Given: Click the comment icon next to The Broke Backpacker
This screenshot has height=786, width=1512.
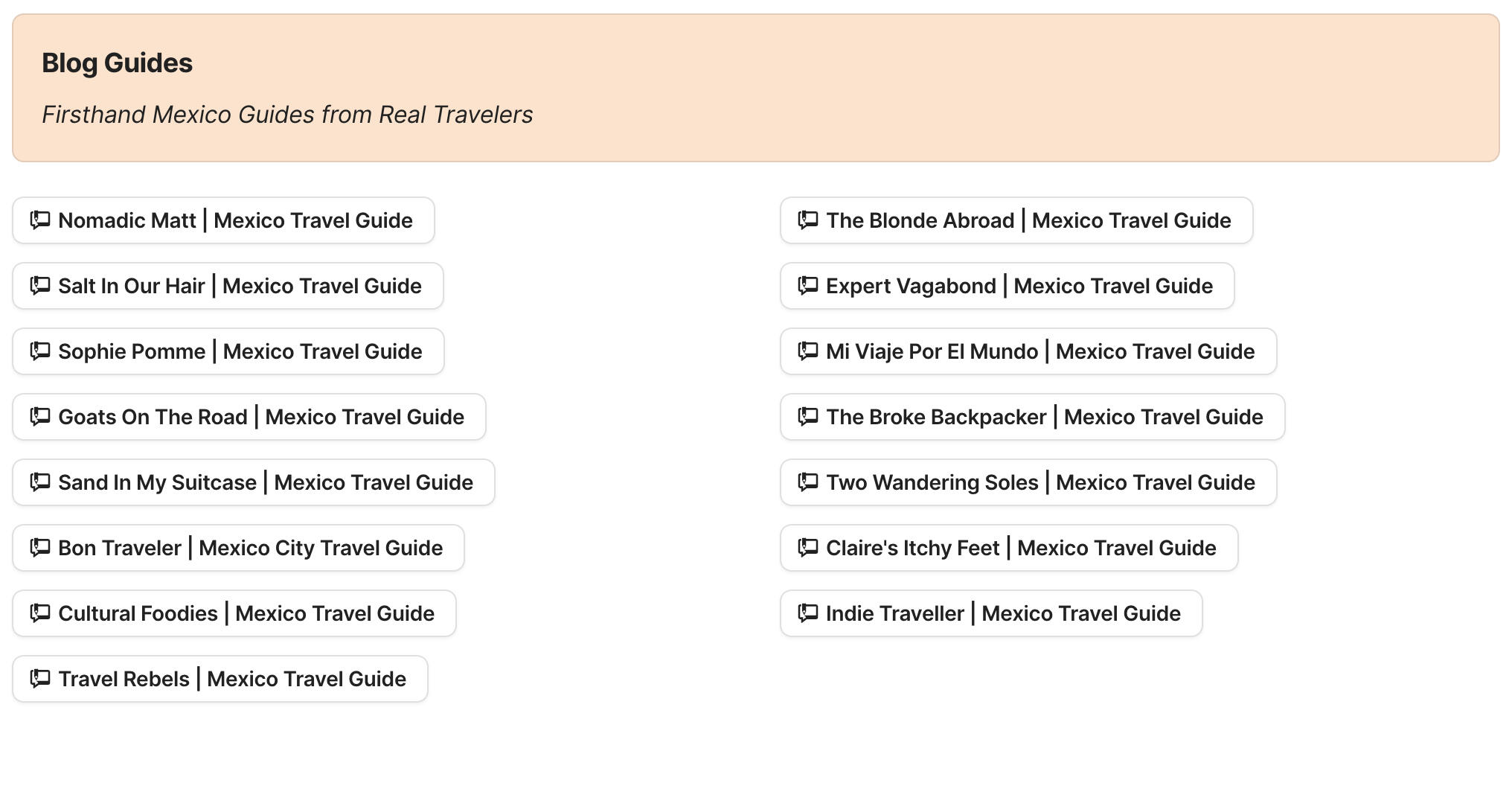Looking at the screenshot, I should 808,417.
